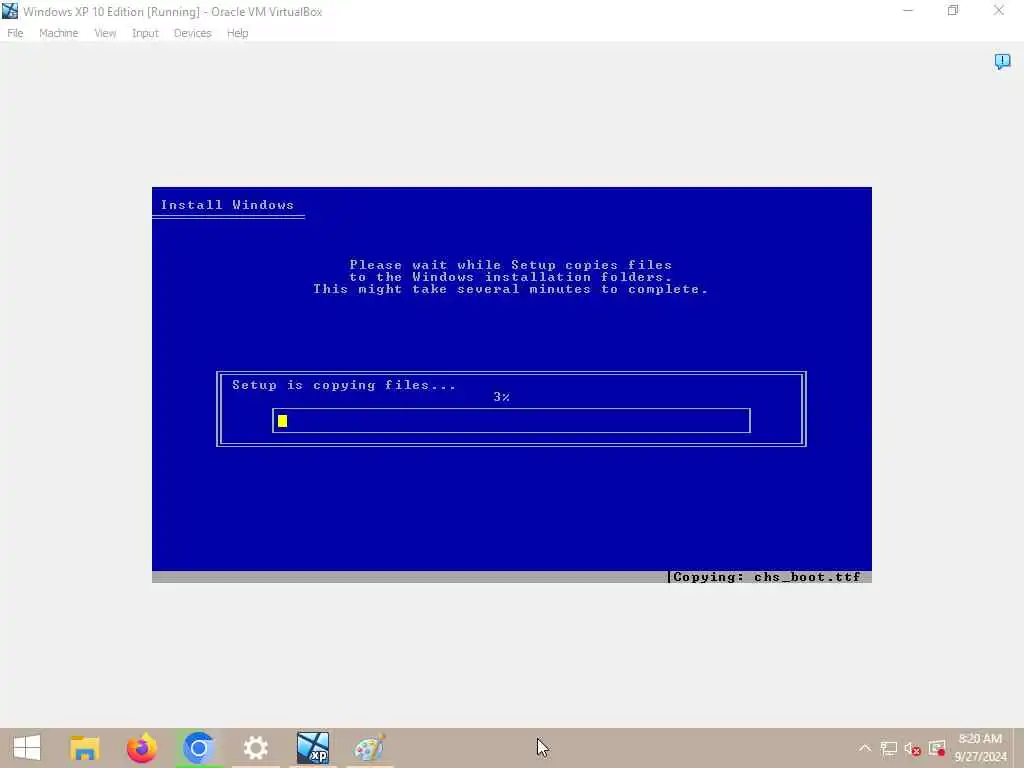This screenshot has width=1024, height=768.
Task: Open the Devices menu
Action: pyautogui.click(x=193, y=33)
